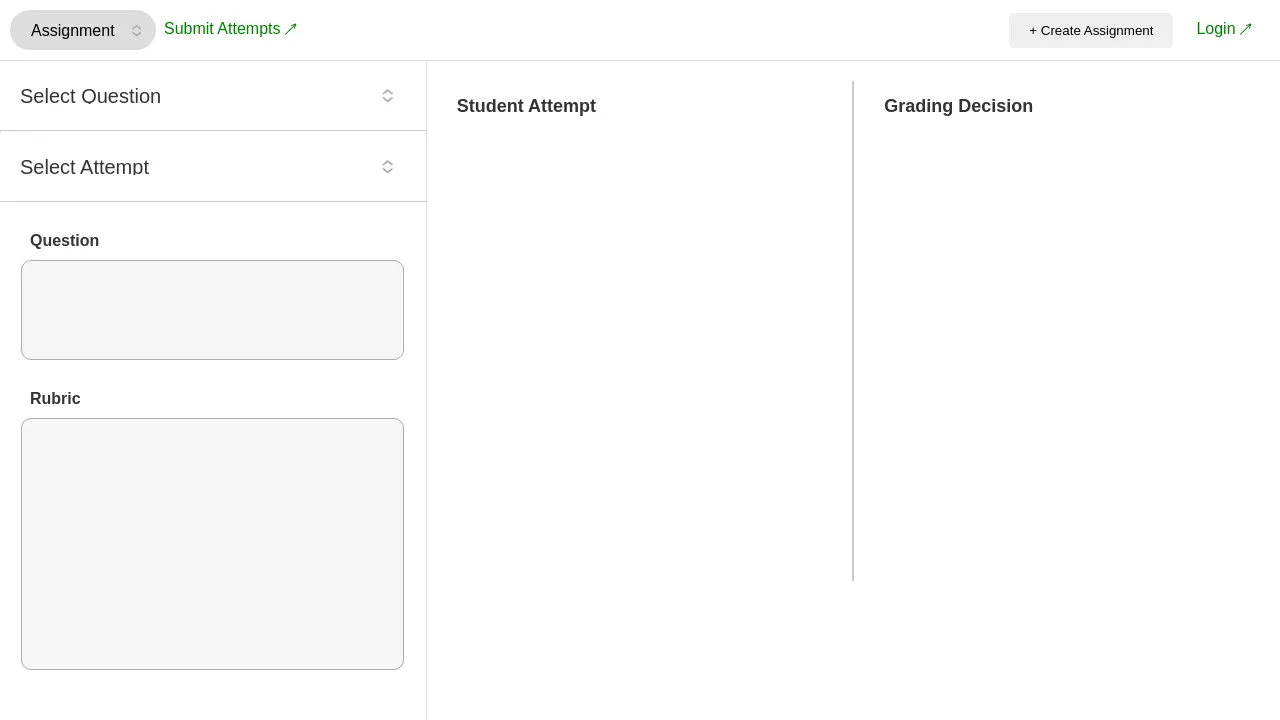Click the Login link
Viewport: 1280px width, 720px height.
click(x=1216, y=29)
